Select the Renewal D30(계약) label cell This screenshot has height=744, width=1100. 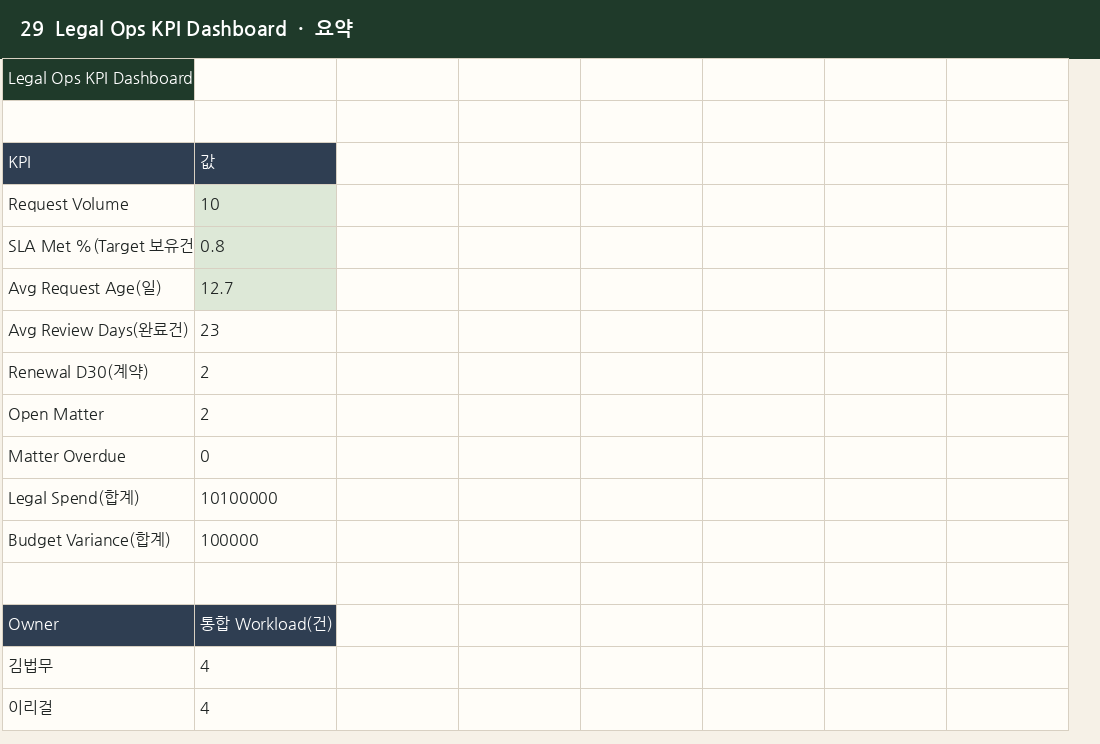click(98, 374)
